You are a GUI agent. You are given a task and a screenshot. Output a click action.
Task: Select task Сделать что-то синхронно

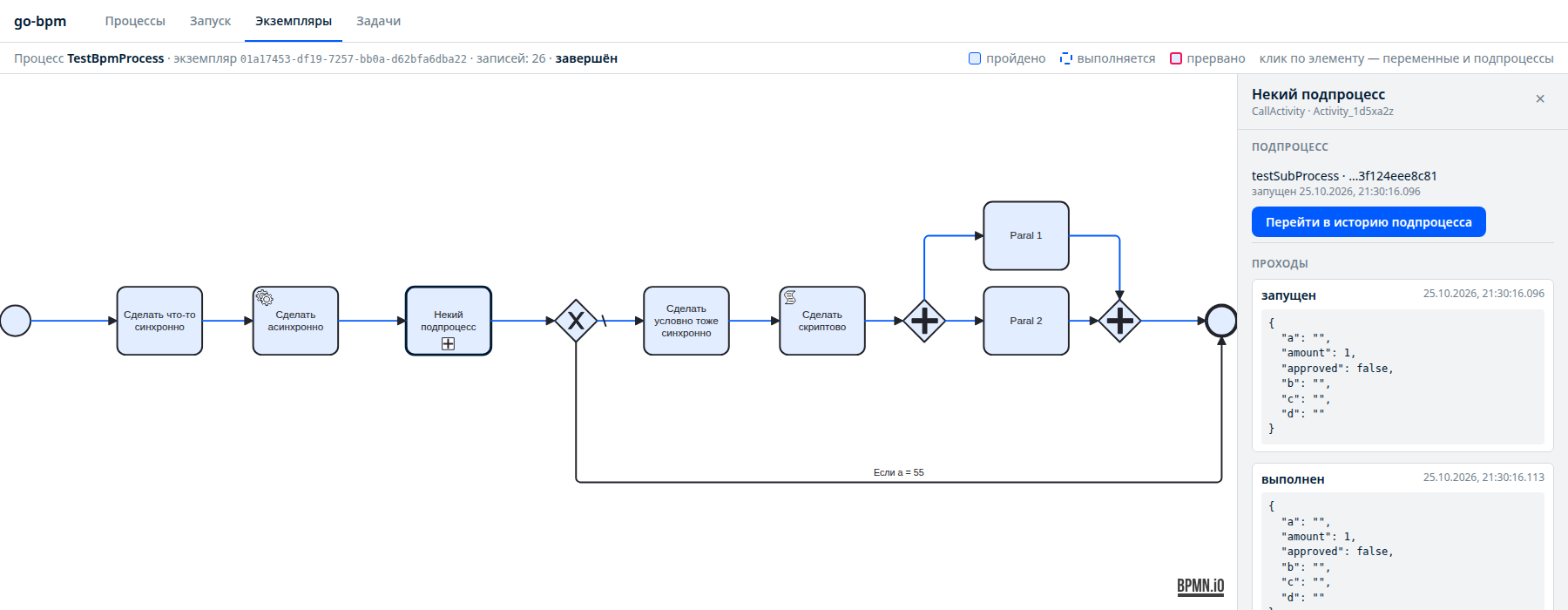pyautogui.click(x=159, y=321)
